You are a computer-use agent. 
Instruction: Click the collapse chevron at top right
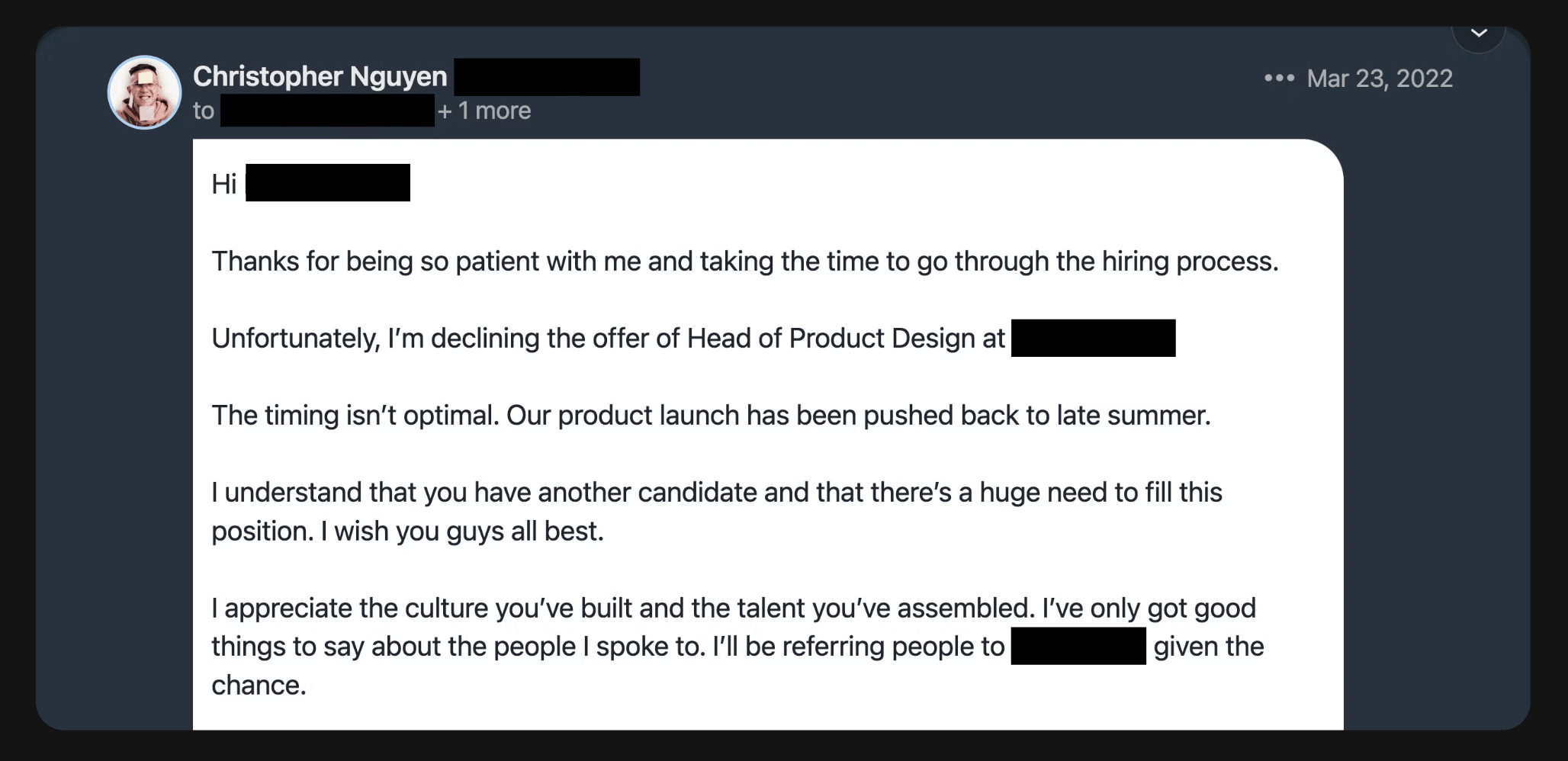(1479, 33)
